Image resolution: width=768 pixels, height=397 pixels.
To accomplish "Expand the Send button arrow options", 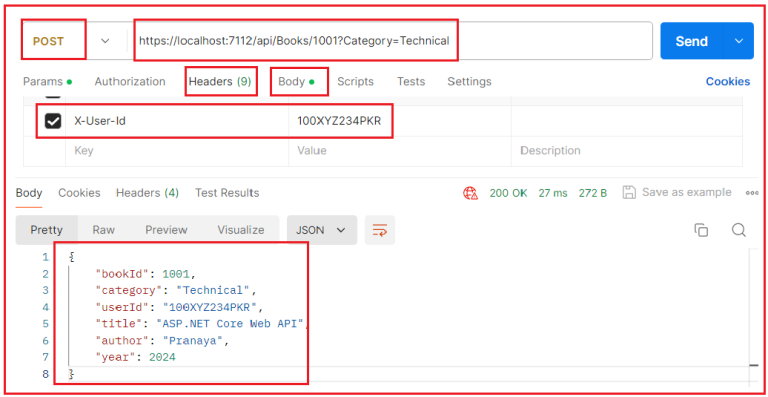I will (x=739, y=41).
